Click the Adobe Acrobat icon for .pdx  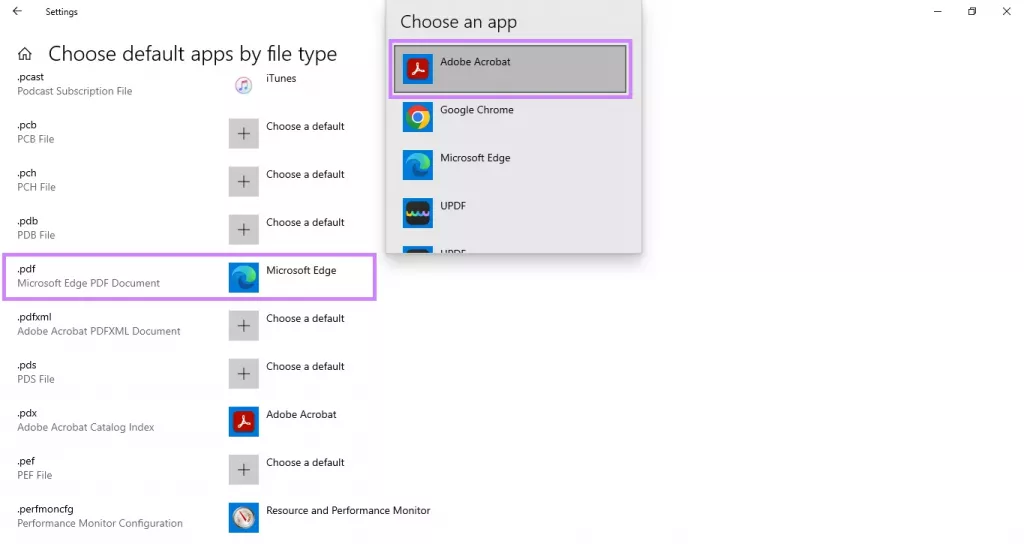click(244, 422)
